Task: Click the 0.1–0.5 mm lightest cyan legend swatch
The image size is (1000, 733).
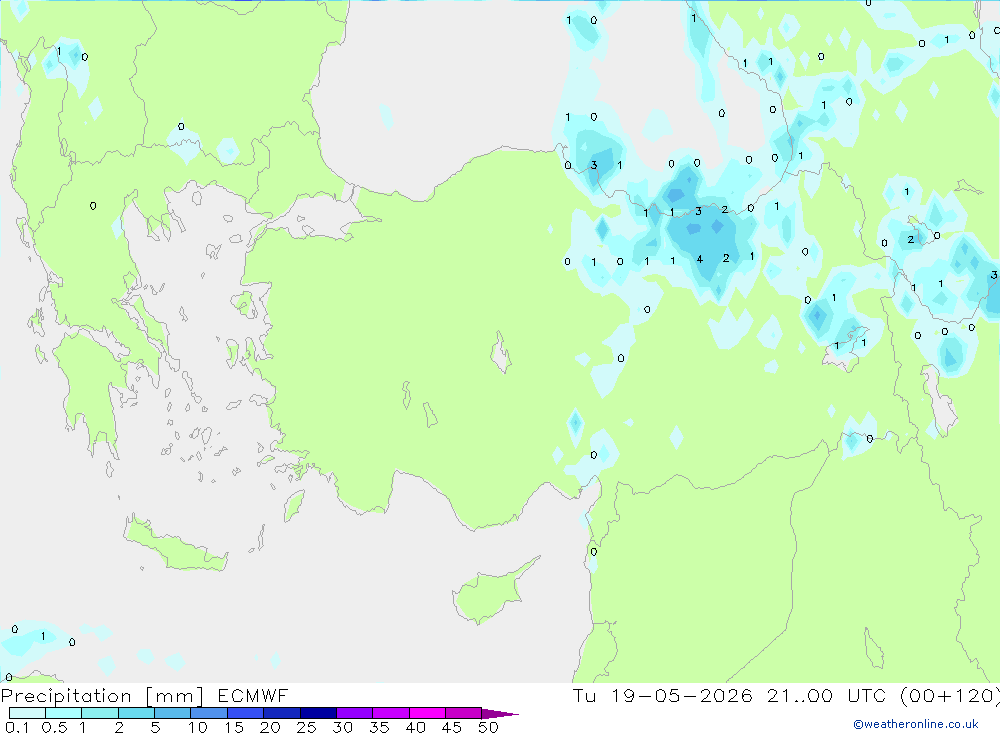Action: [27, 713]
